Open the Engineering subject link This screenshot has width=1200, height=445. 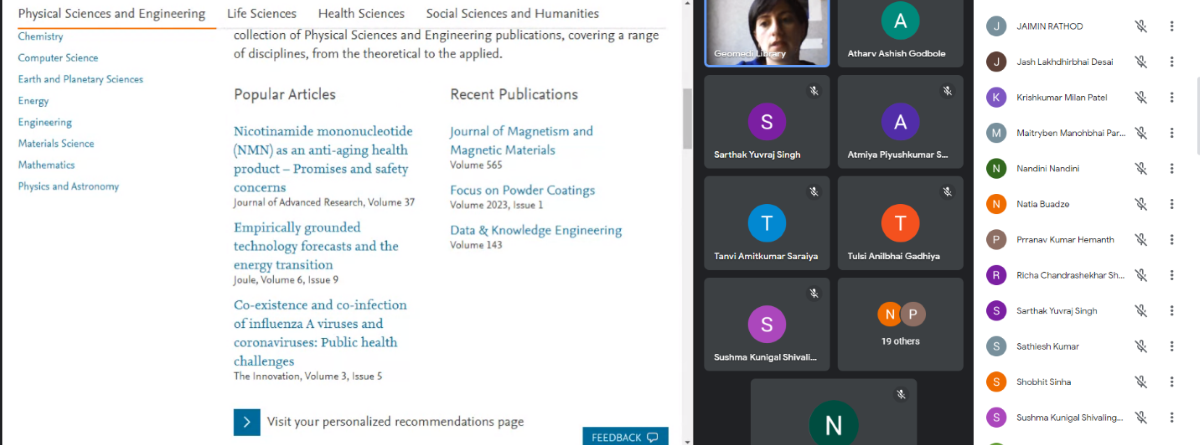[45, 122]
